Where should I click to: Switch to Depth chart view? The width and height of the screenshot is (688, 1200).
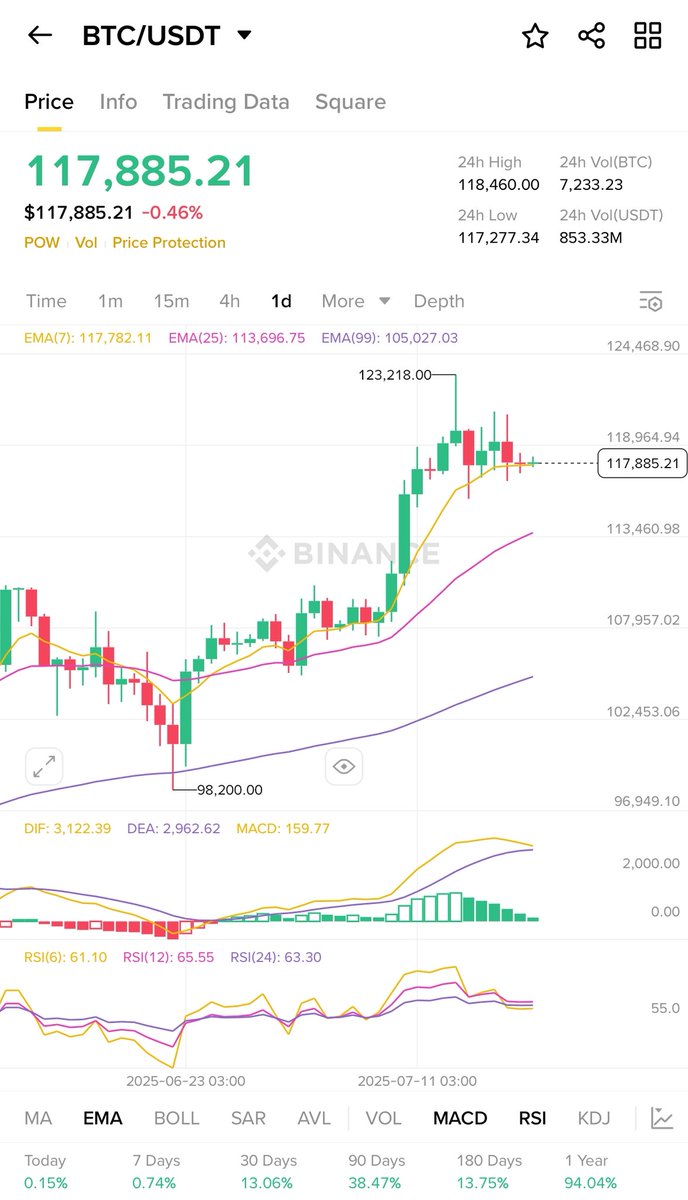coord(439,301)
